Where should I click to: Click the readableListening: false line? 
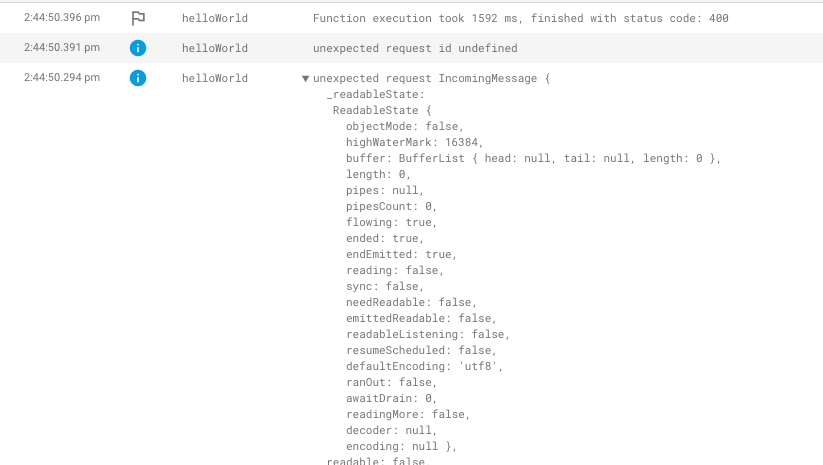[x=427, y=334]
